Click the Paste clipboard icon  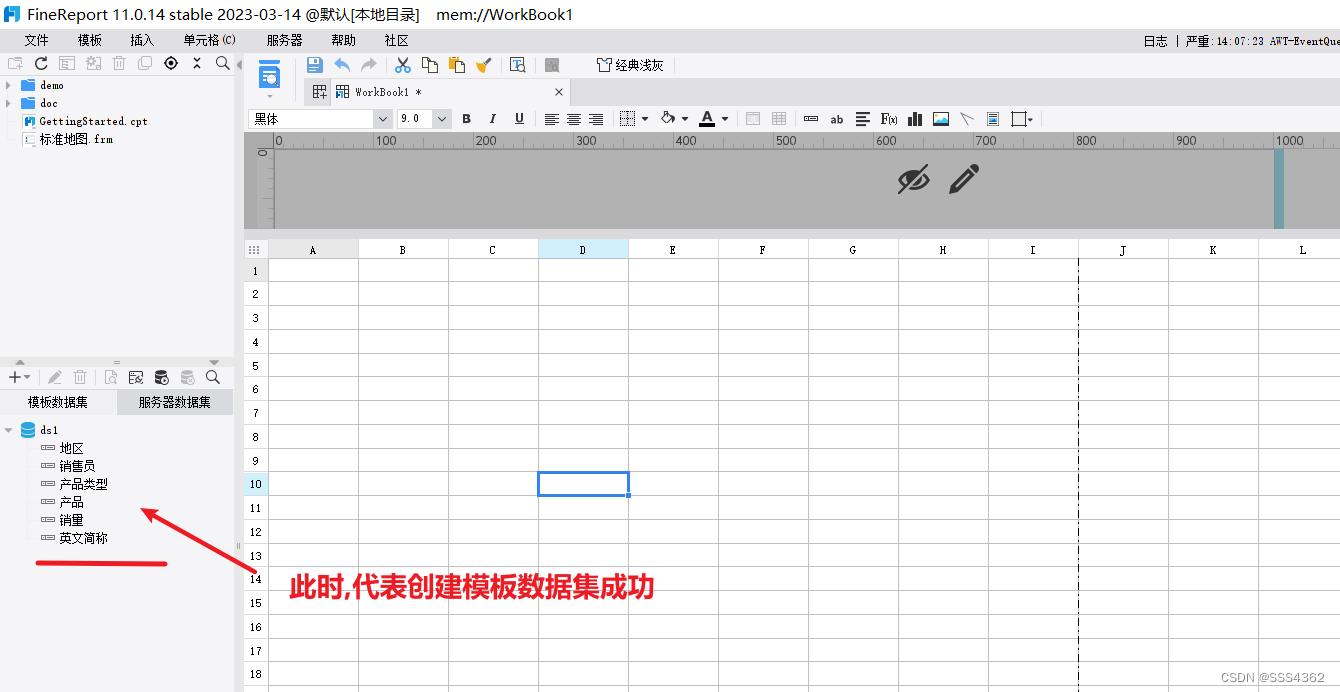coord(457,65)
